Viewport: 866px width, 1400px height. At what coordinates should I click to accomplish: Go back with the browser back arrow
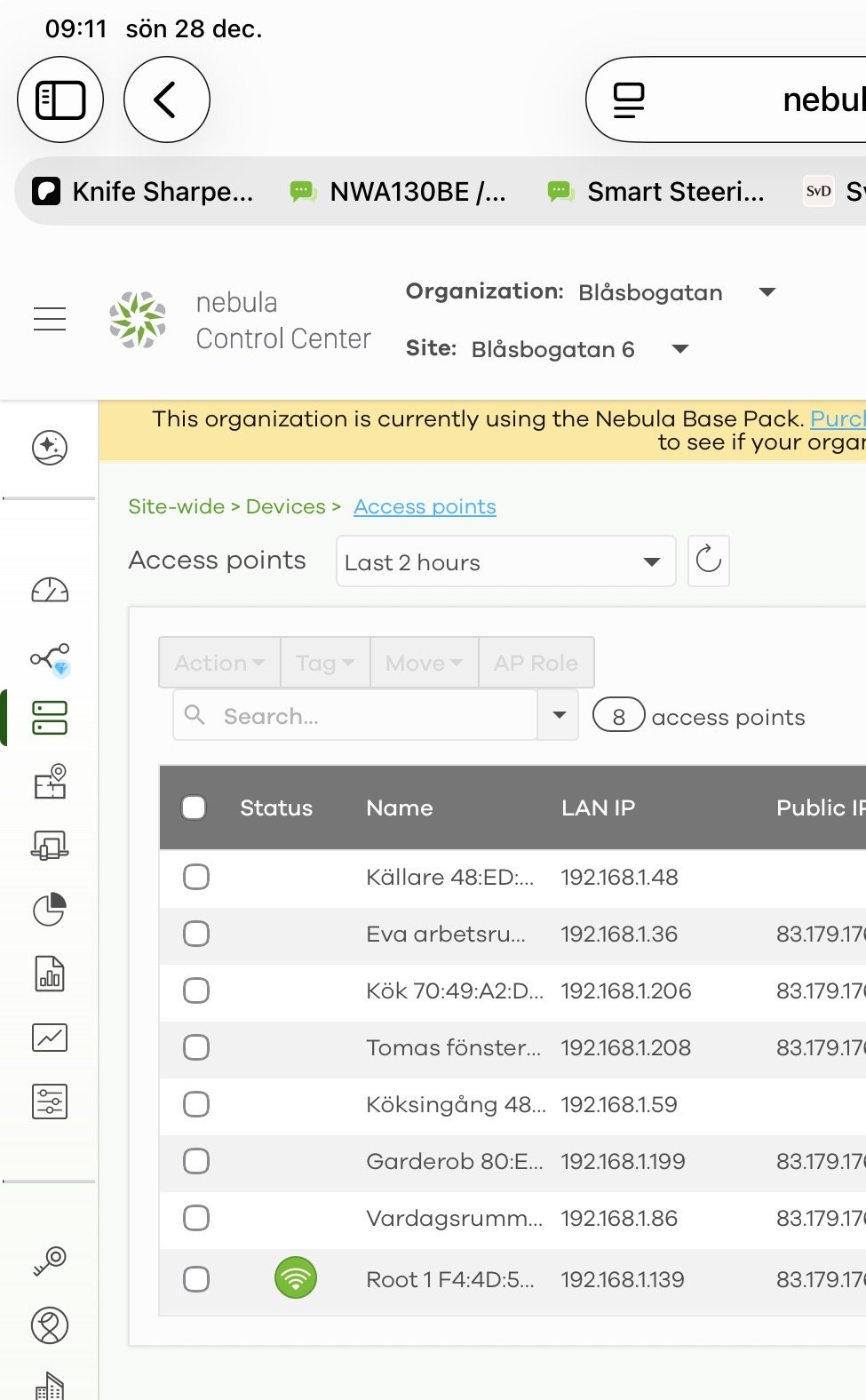(167, 99)
